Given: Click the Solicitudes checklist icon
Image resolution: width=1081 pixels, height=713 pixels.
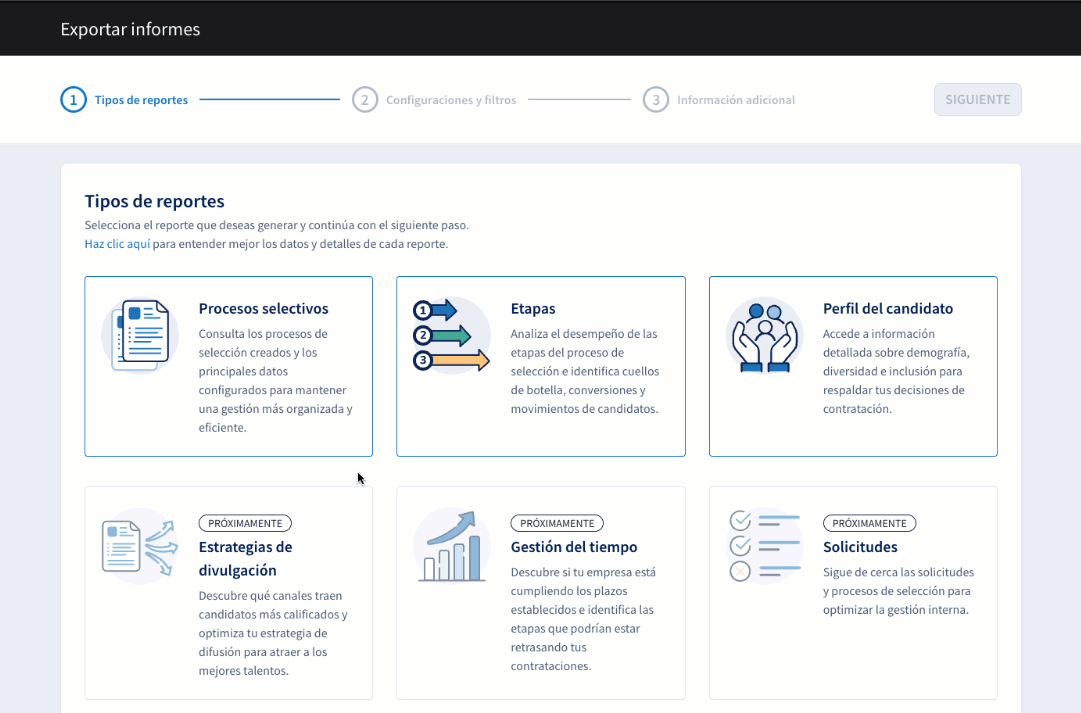Looking at the screenshot, I should pyautogui.click(x=764, y=546).
